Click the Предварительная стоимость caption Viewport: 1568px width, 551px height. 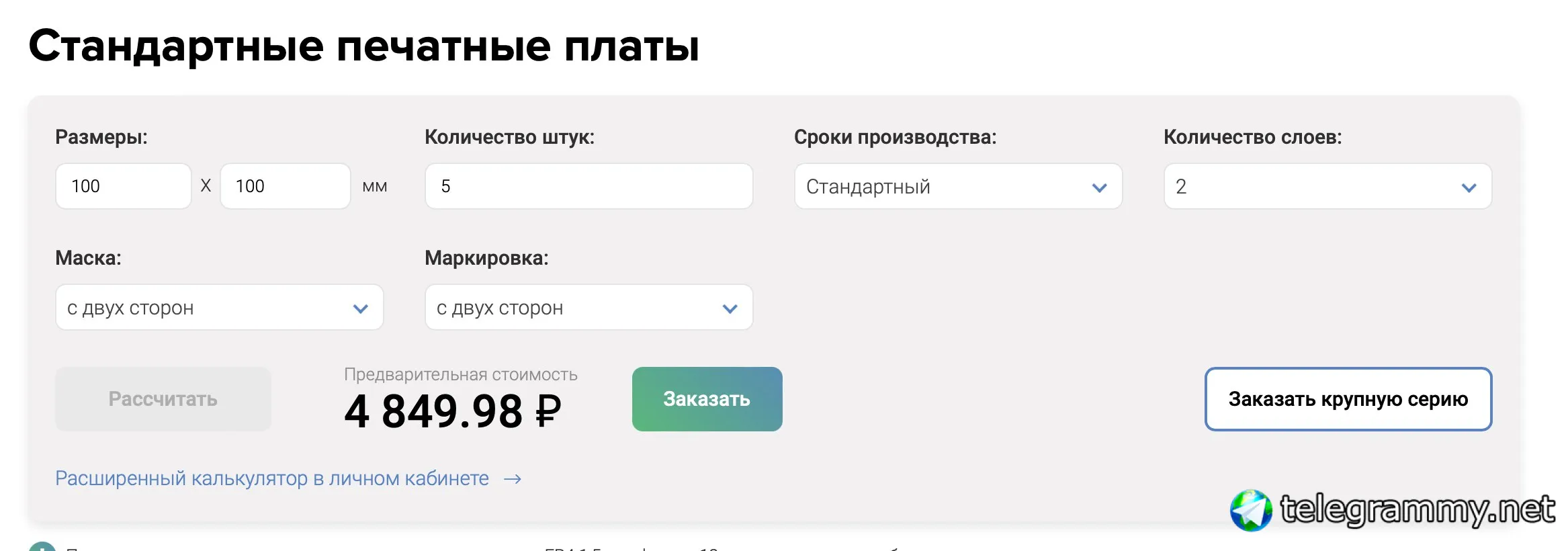(460, 375)
